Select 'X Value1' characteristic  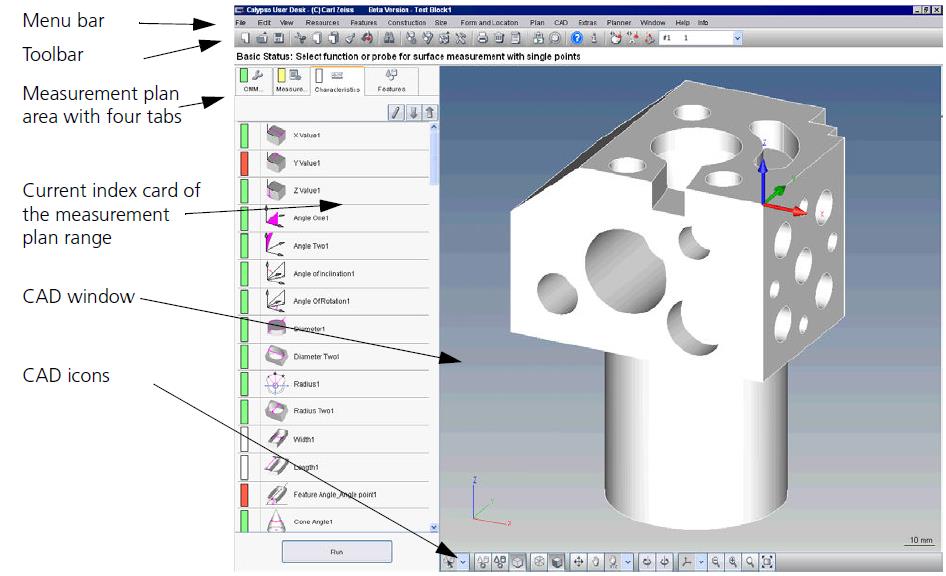click(x=334, y=135)
